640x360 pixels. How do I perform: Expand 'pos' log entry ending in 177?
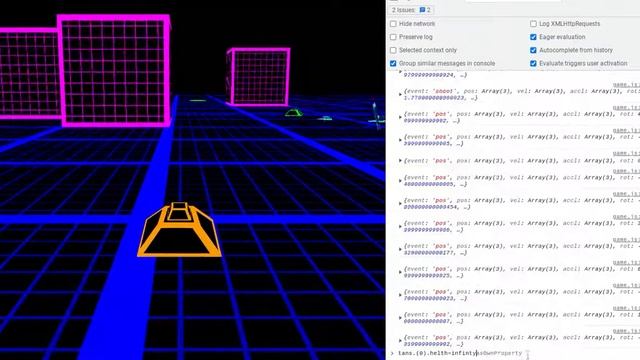pyautogui.click(x=400, y=249)
